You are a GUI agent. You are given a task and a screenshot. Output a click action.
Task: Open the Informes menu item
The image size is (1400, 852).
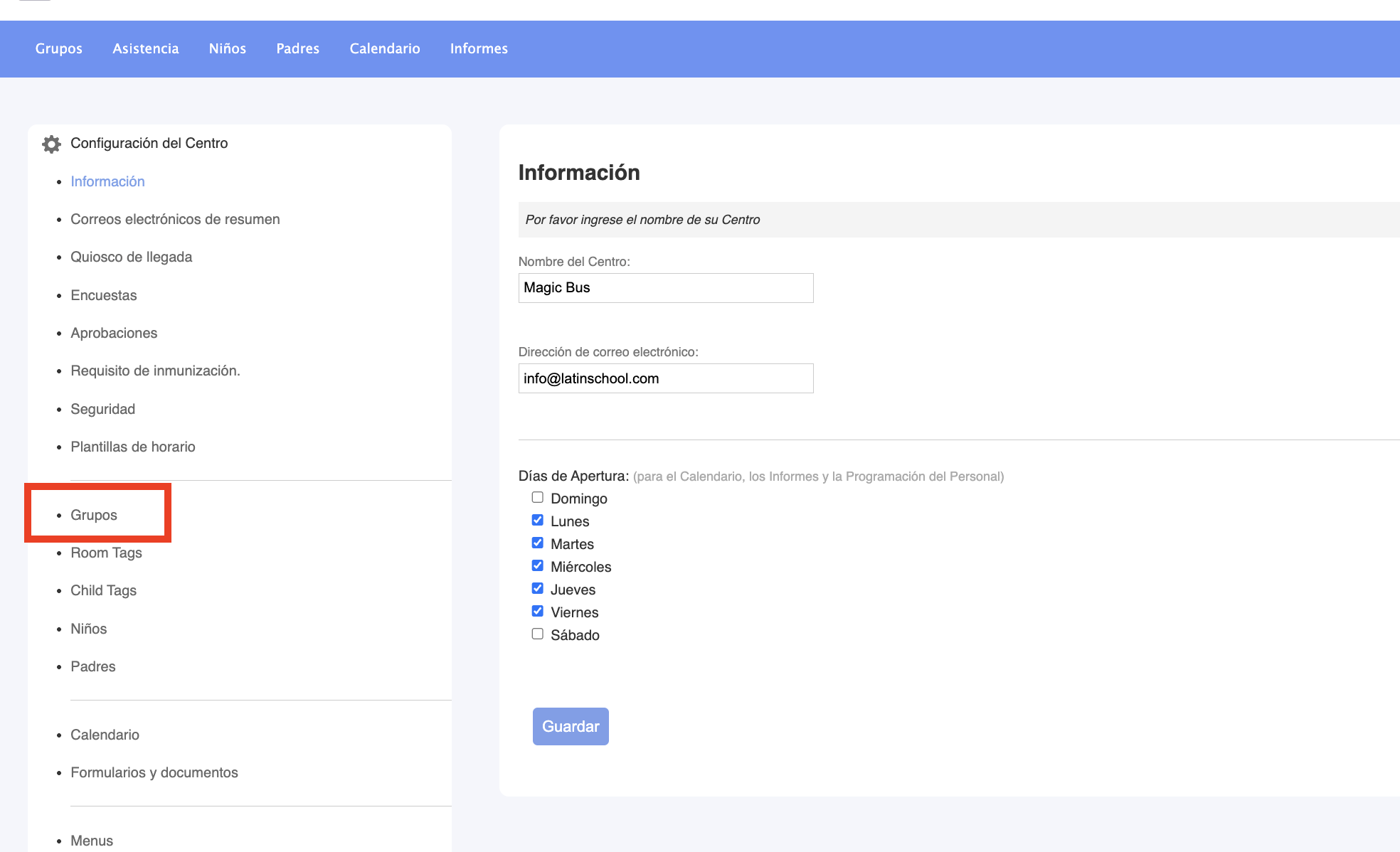click(479, 48)
